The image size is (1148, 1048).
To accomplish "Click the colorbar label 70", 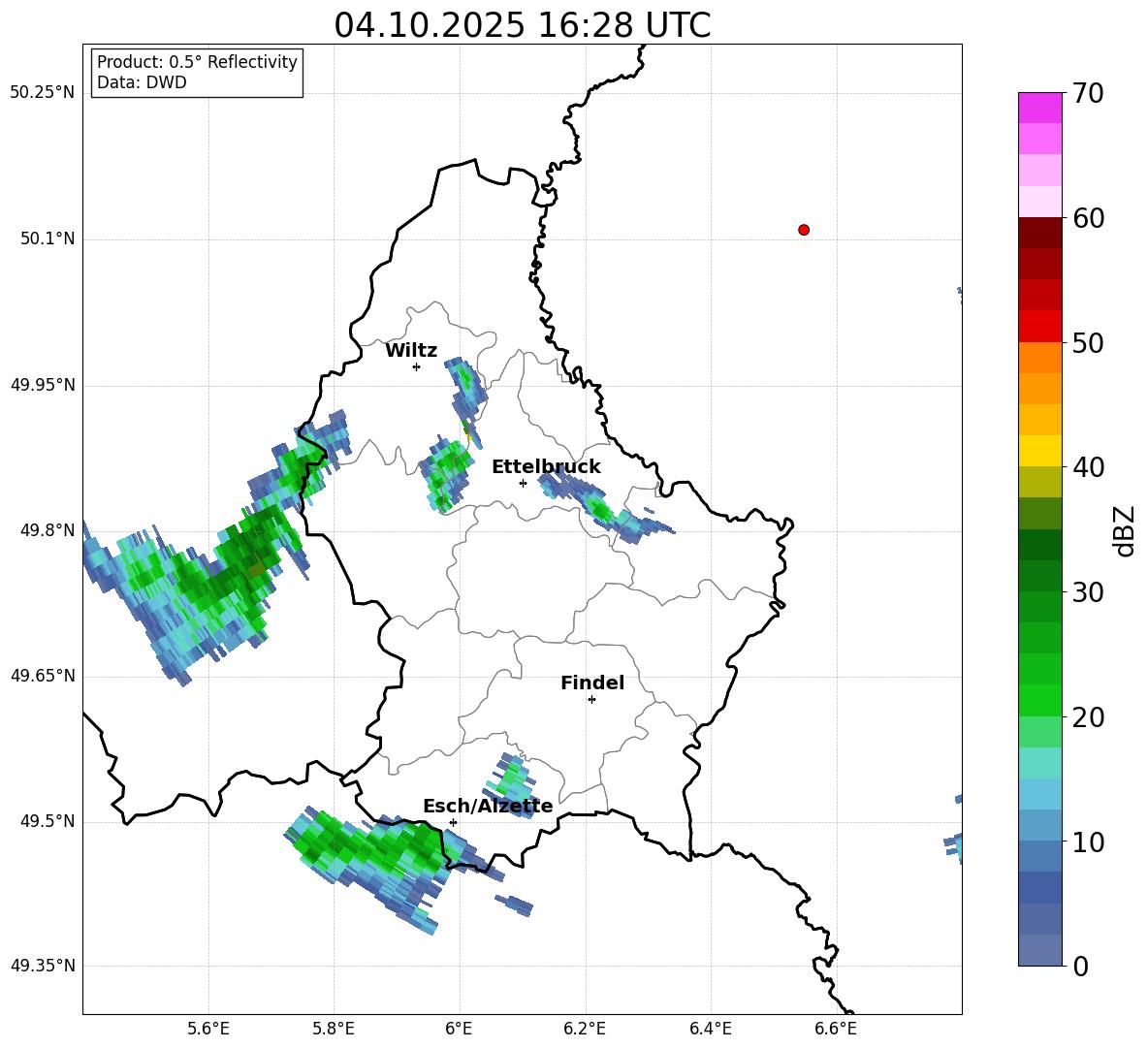I will point(1088,93).
